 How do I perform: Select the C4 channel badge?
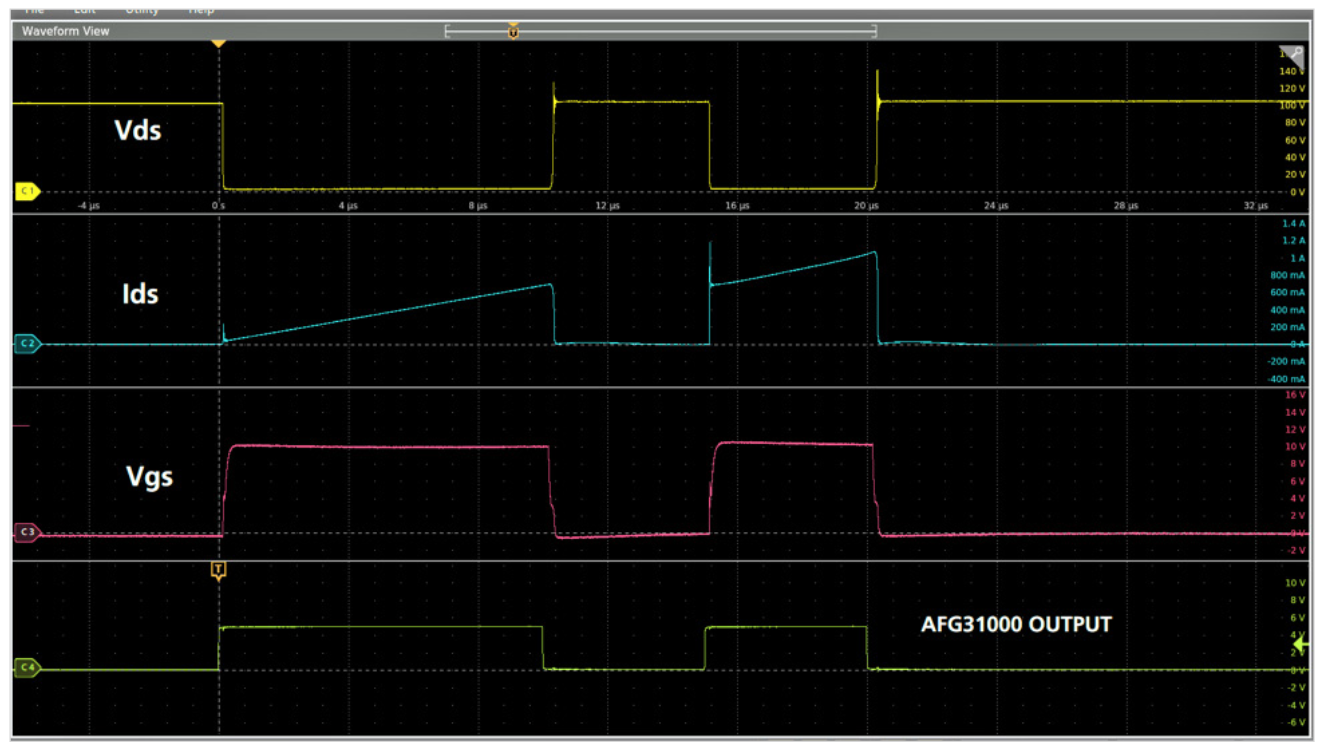(x=26, y=668)
